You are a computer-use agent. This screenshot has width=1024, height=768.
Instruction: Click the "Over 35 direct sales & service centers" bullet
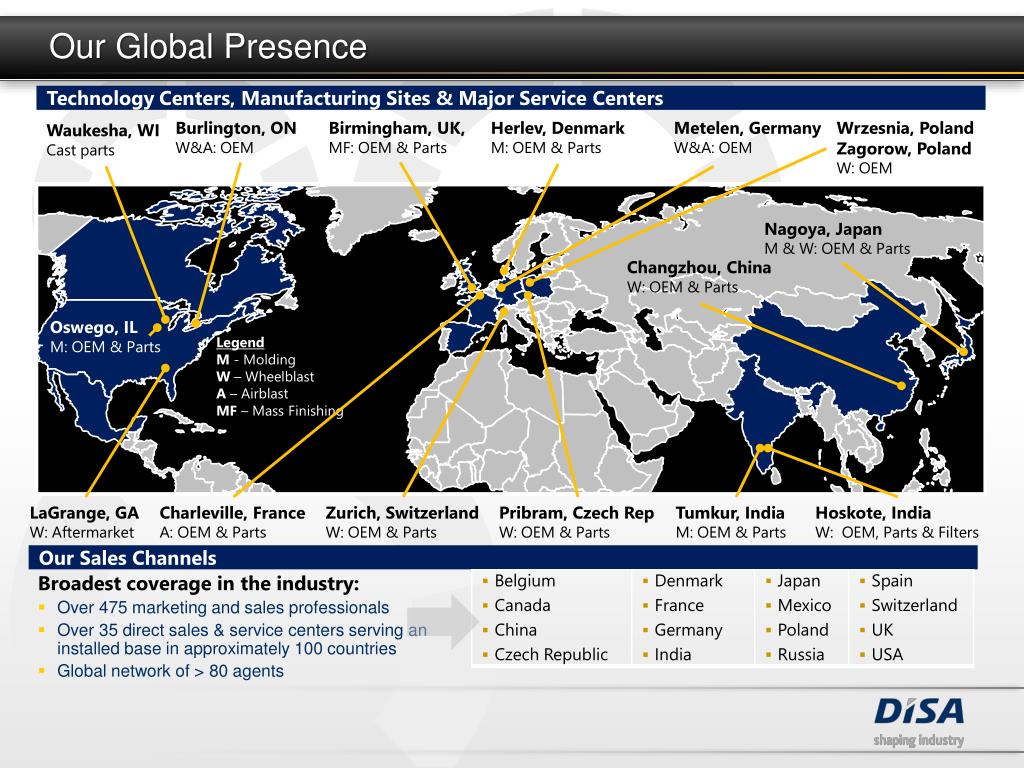(x=242, y=639)
